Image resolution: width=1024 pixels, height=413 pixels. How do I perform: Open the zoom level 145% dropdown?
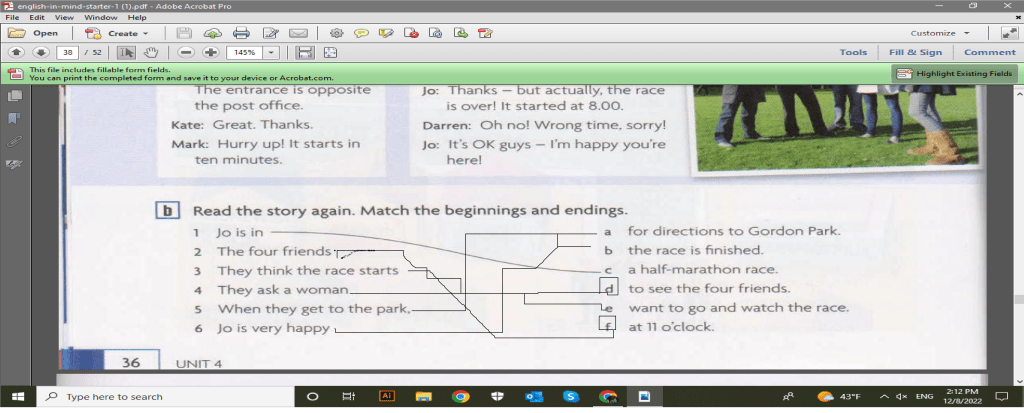coord(272,52)
